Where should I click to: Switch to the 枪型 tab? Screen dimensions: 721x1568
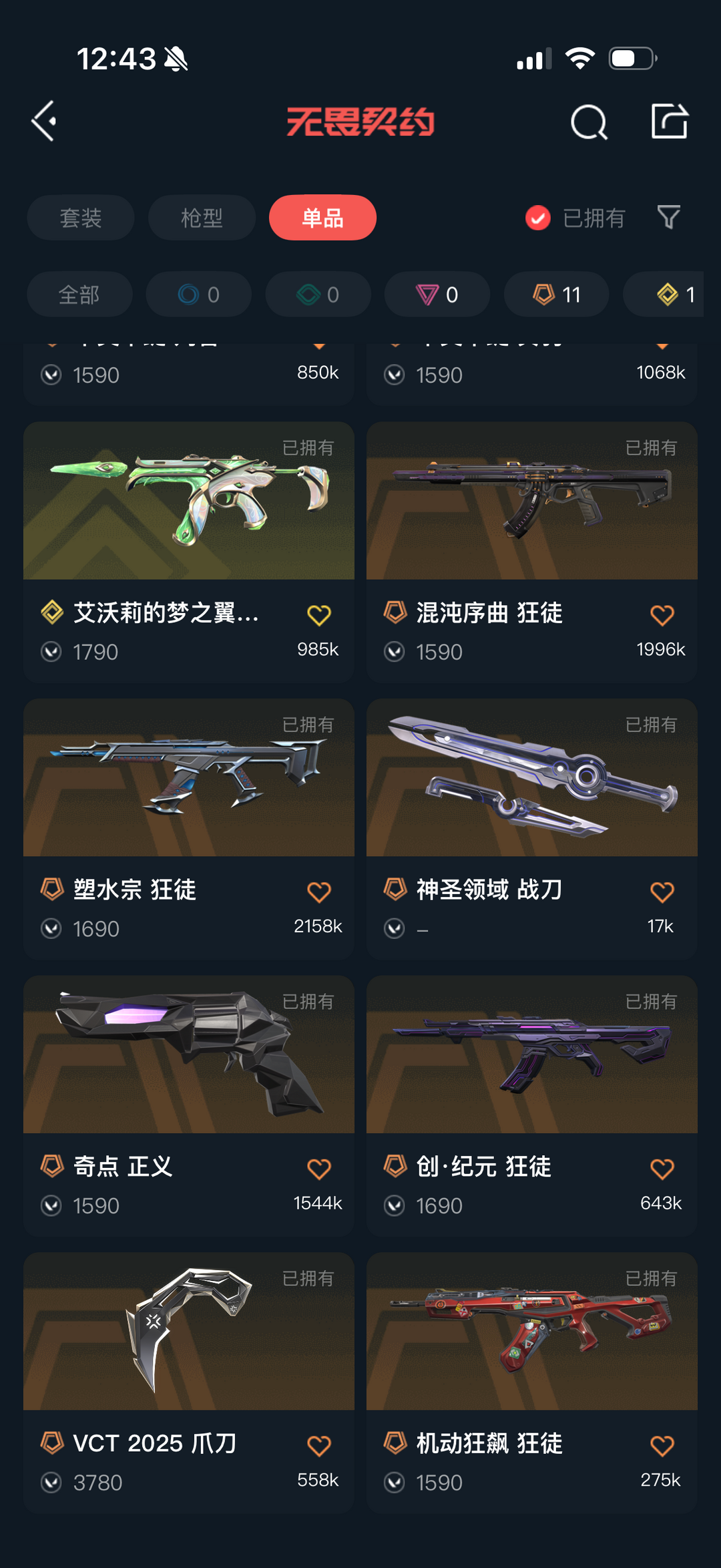tap(202, 218)
